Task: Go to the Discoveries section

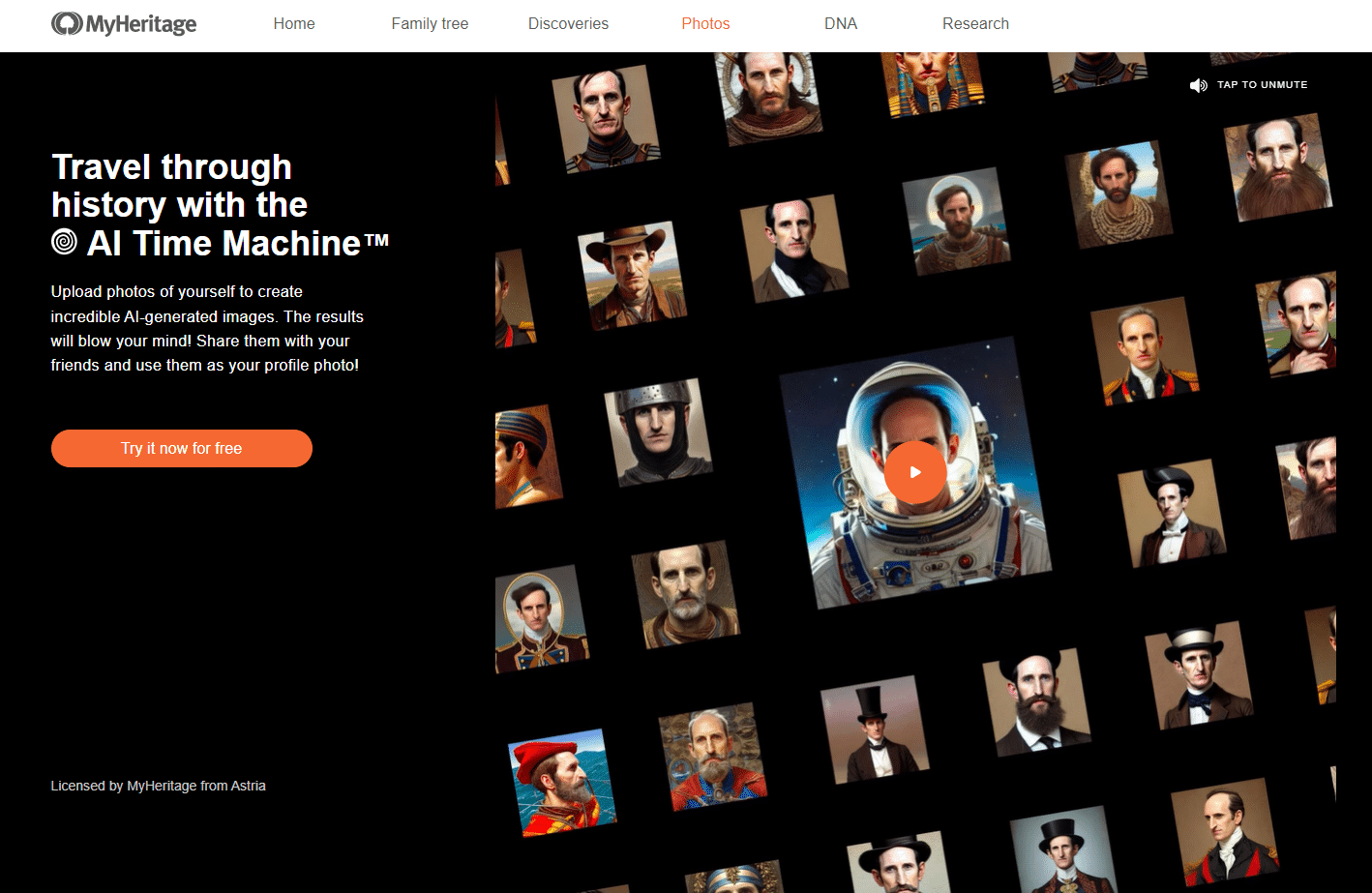Action: [x=568, y=23]
